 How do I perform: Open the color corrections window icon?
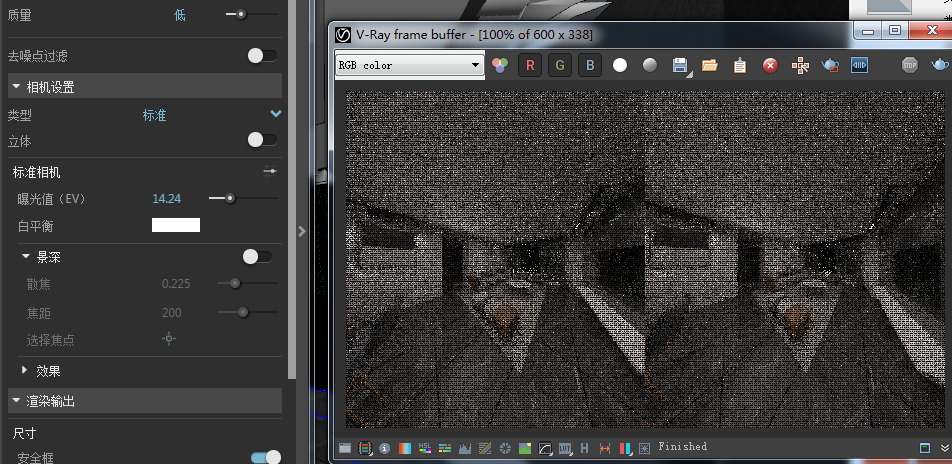coord(345,448)
